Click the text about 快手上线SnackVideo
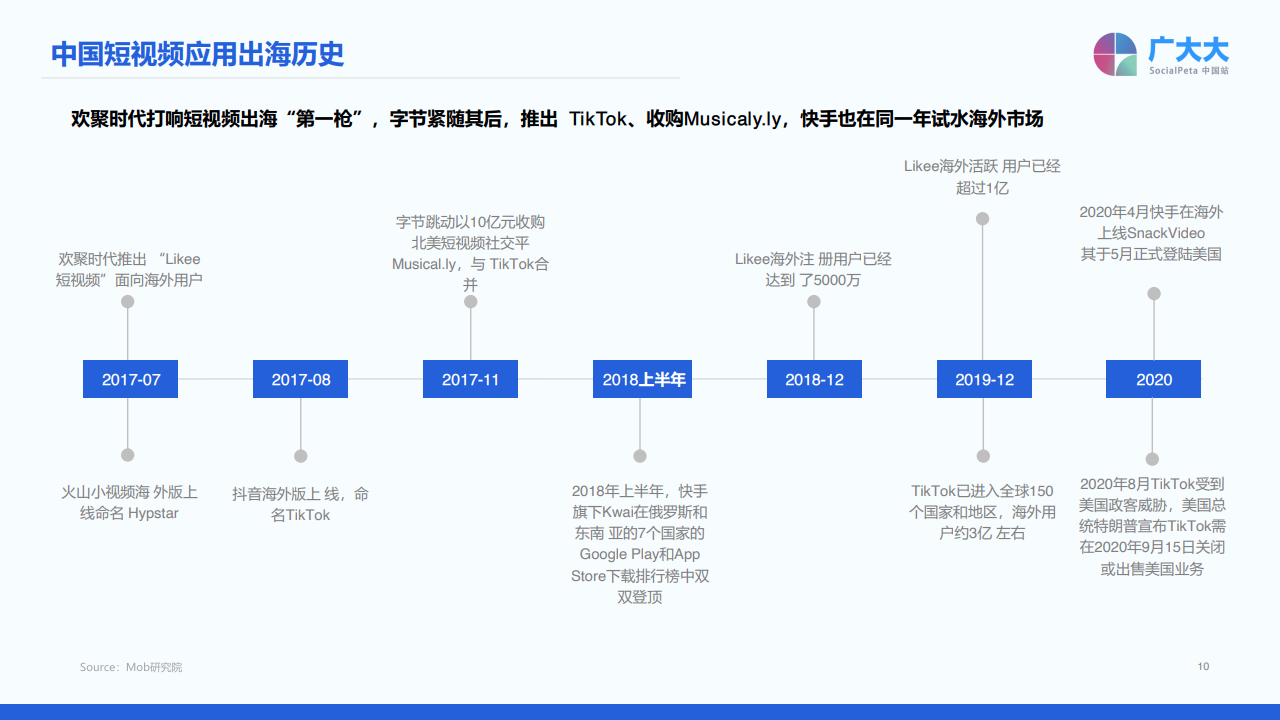1280x720 pixels. 1152,233
